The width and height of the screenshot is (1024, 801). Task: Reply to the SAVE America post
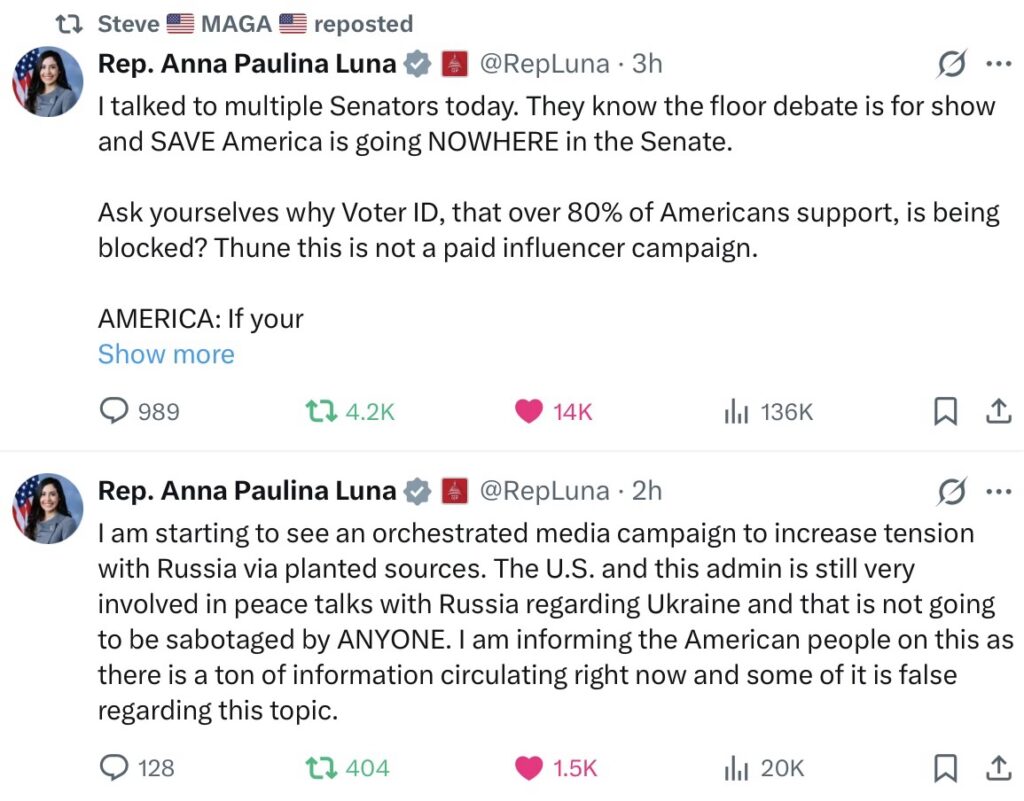116,411
